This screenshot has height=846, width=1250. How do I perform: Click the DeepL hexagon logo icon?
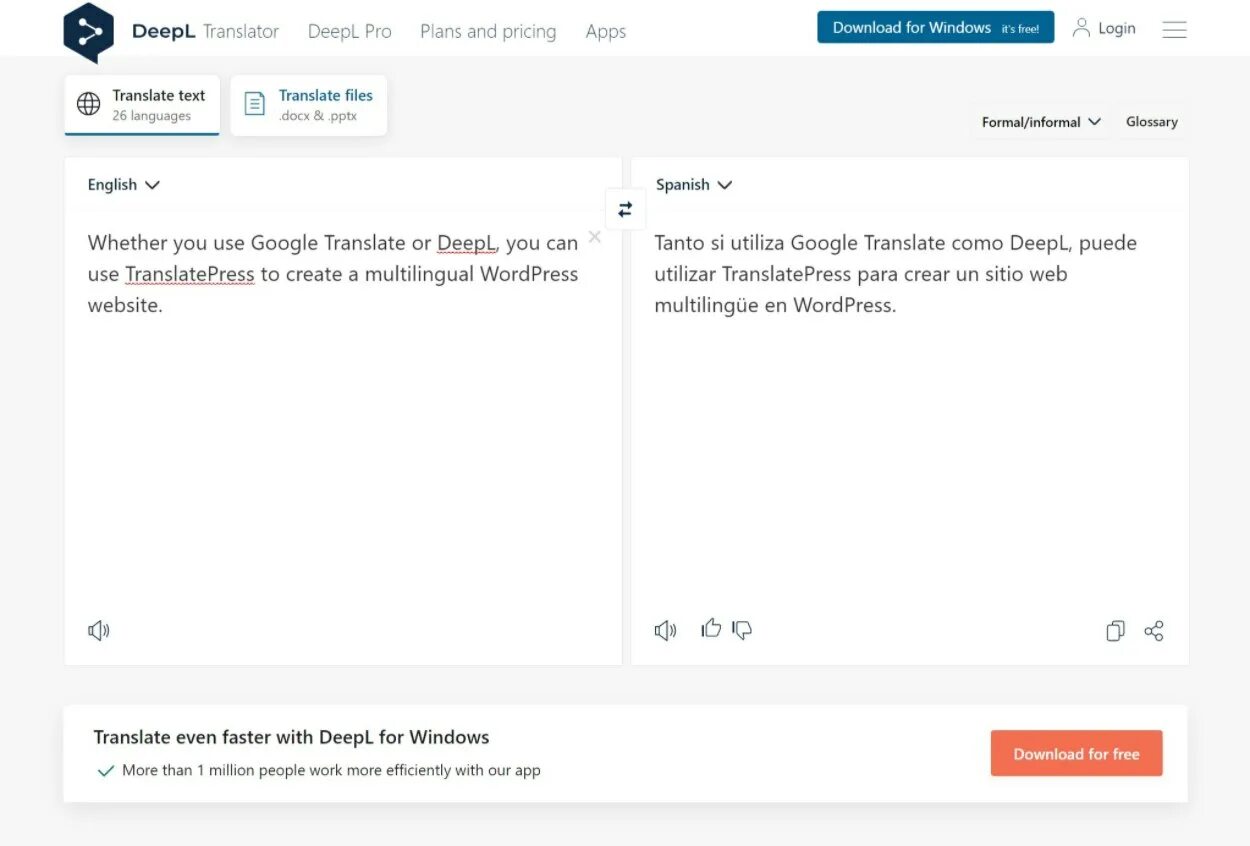tap(88, 31)
